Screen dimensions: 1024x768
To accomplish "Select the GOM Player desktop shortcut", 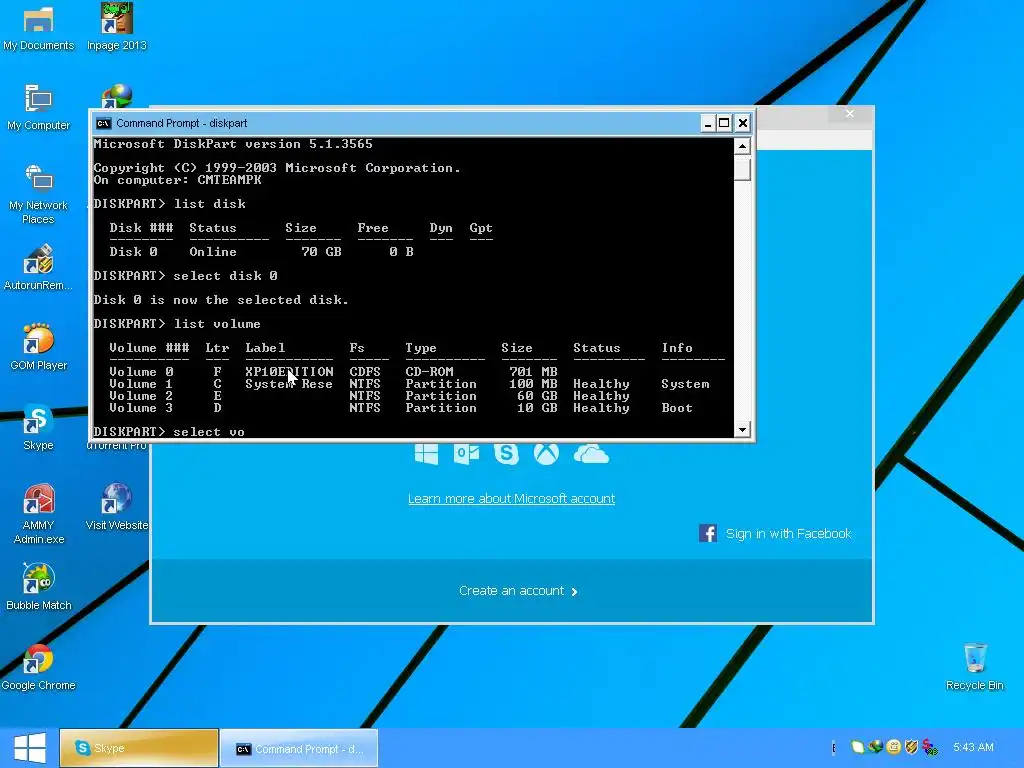I will [x=38, y=347].
